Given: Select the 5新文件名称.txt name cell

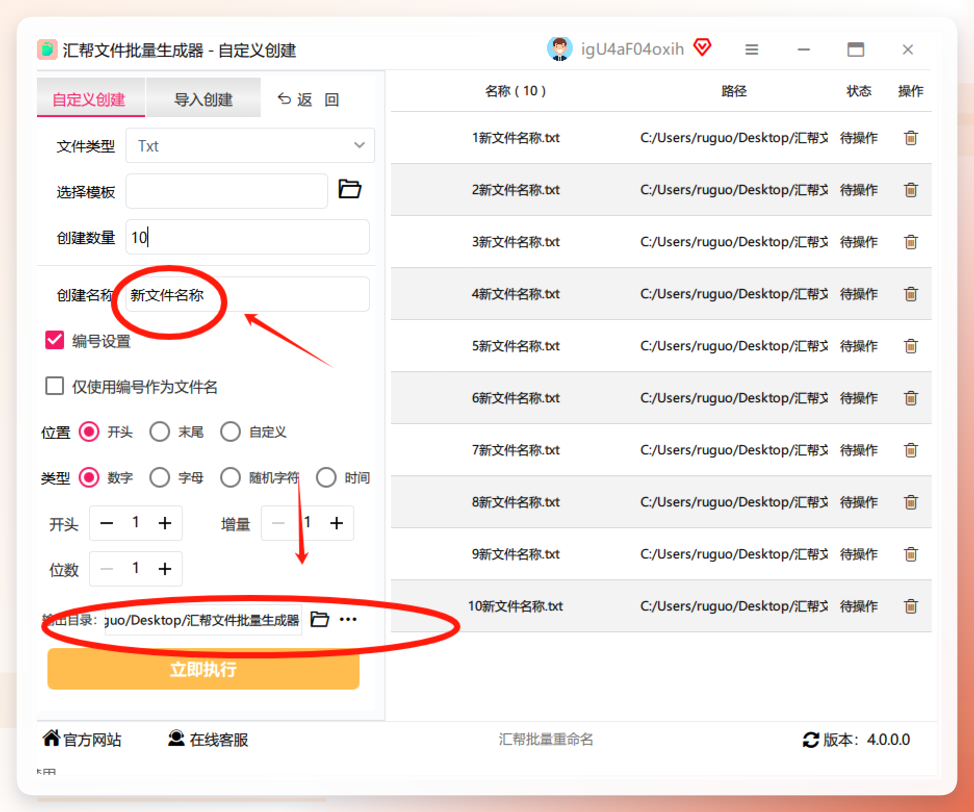Looking at the screenshot, I should coord(516,346).
